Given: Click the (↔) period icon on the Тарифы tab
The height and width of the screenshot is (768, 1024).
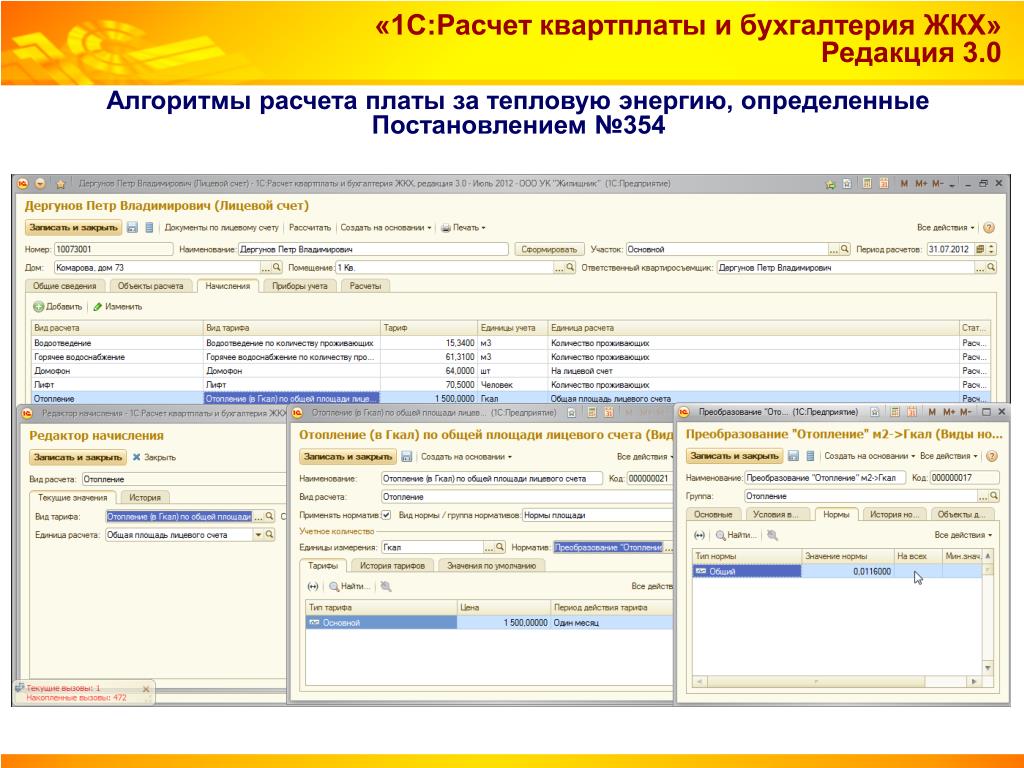Looking at the screenshot, I should click(x=313, y=586).
